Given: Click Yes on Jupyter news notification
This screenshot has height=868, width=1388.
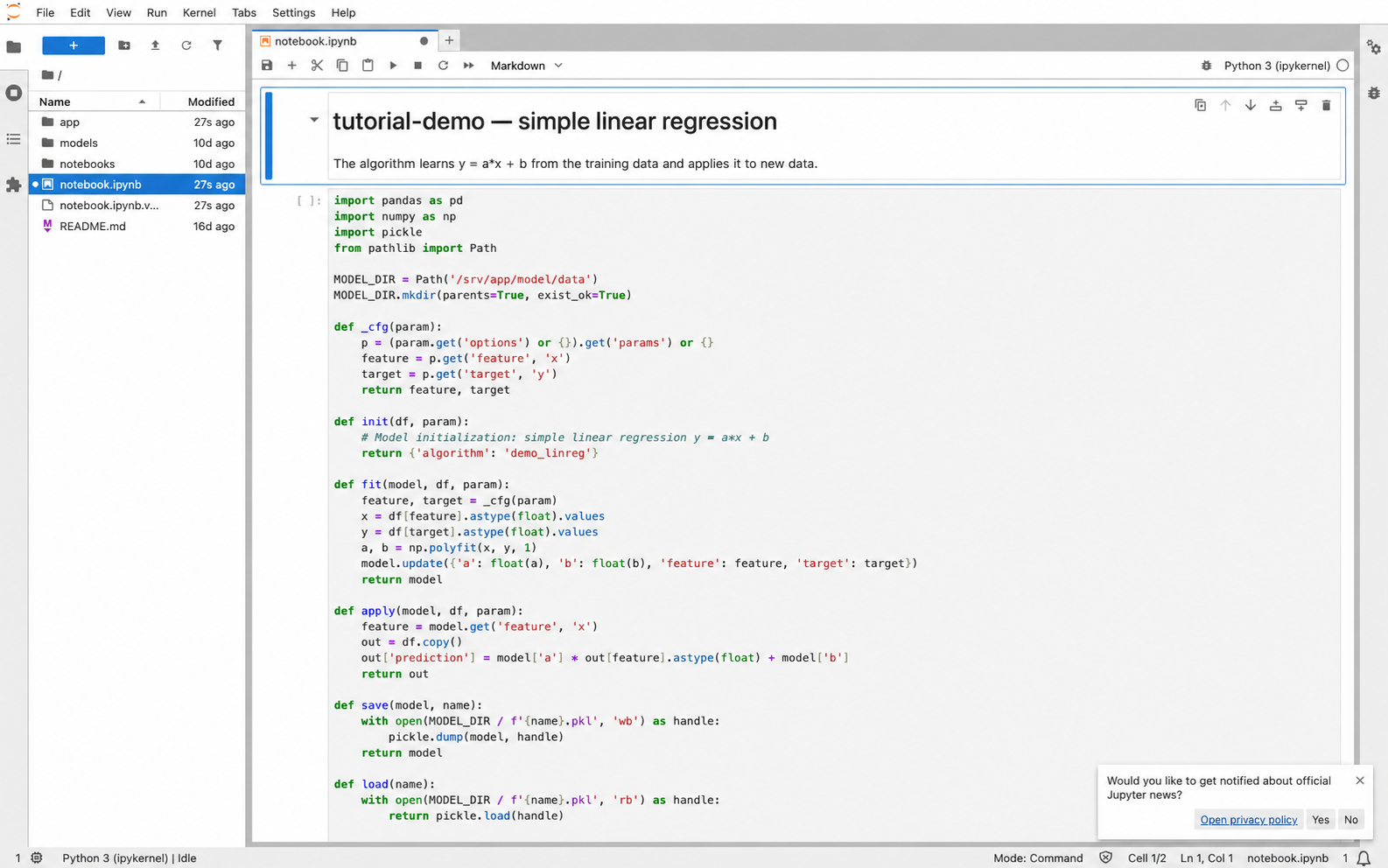Looking at the screenshot, I should pyautogui.click(x=1321, y=820).
